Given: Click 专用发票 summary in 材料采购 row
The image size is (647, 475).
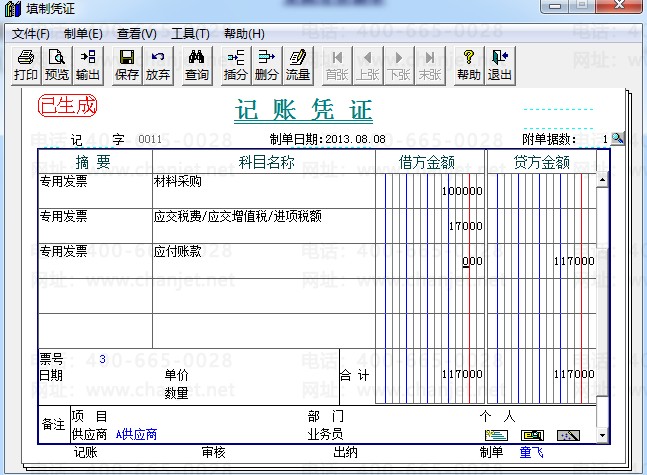Looking at the screenshot, I should pyautogui.click(x=95, y=191).
